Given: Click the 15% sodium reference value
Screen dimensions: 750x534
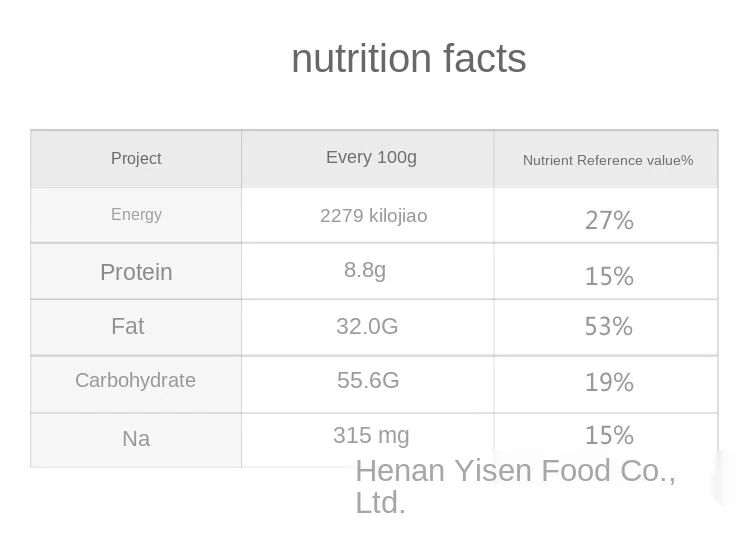Looking at the screenshot, I should [x=609, y=435].
